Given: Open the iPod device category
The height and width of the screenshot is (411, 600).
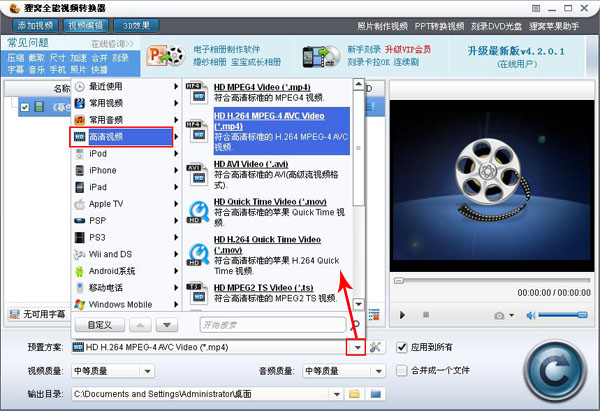Looking at the screenshot, I should pyautogui.click(x=125, y=154).
